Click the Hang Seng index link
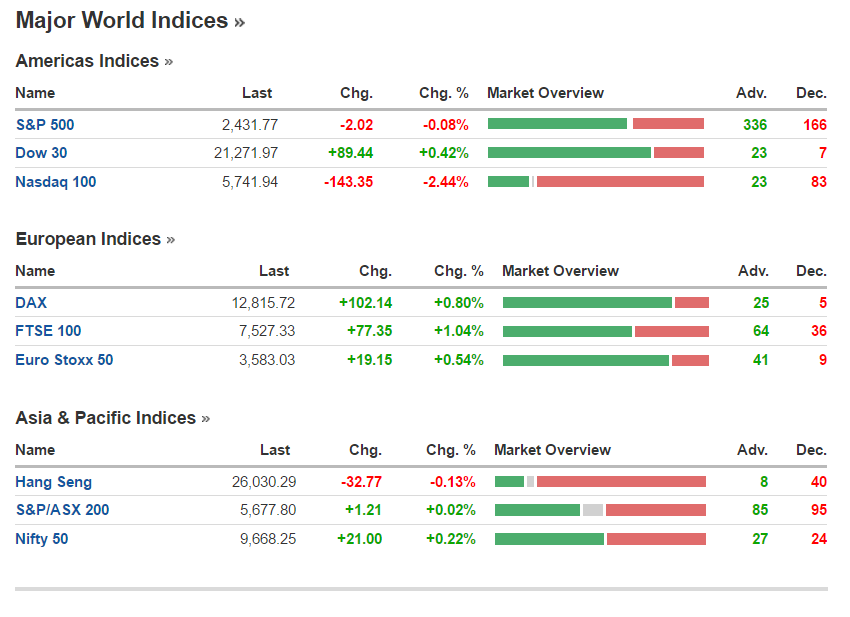Image resolution: width=850 pixels, height=617 pixels. click(x=53, y=482)
